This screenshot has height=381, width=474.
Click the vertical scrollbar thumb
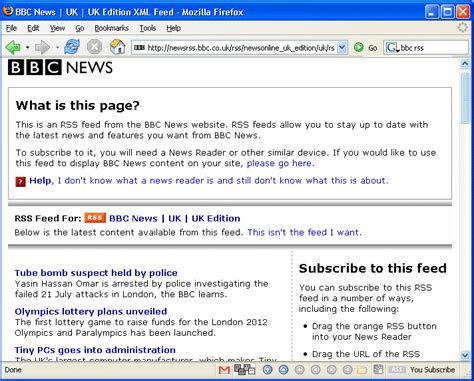click(x=465, y=98)
